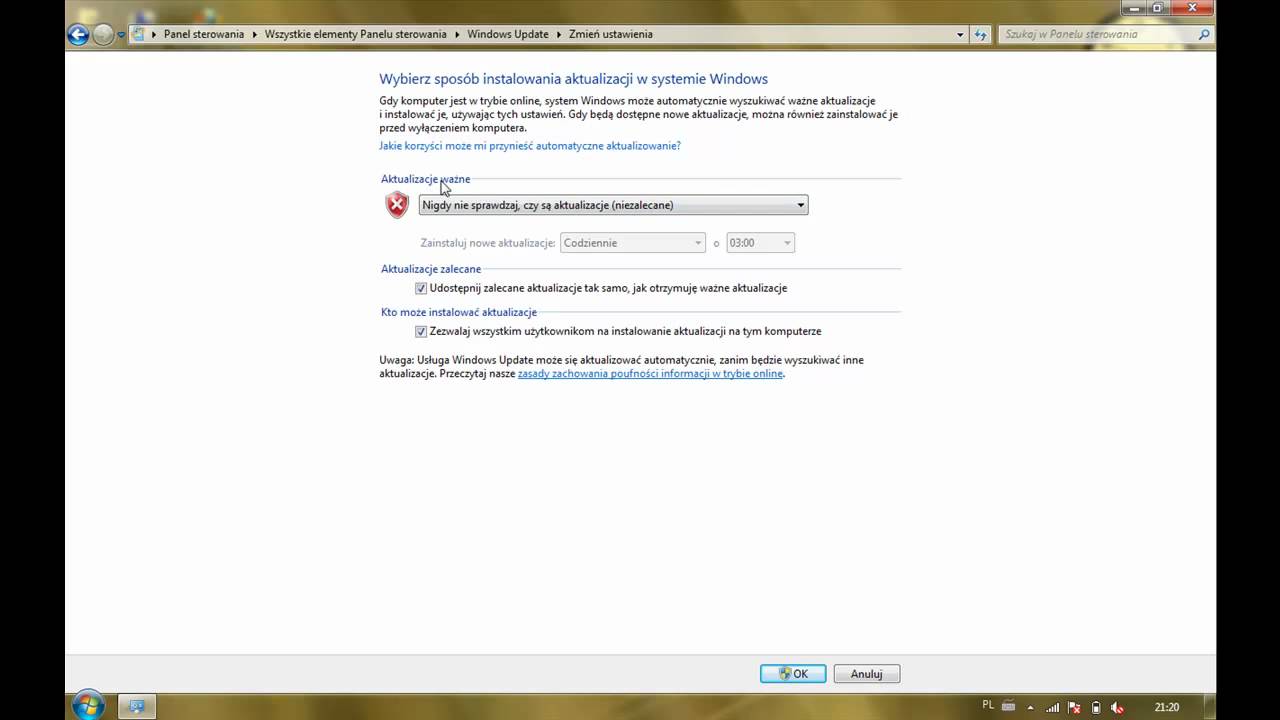The image size is (1280, 720).
Task: Click the search magnifier icon
Action: click(1204, 34)
